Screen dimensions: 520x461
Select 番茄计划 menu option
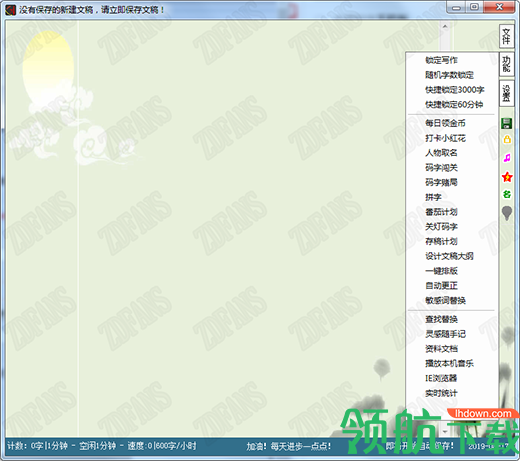click(441, 212)
